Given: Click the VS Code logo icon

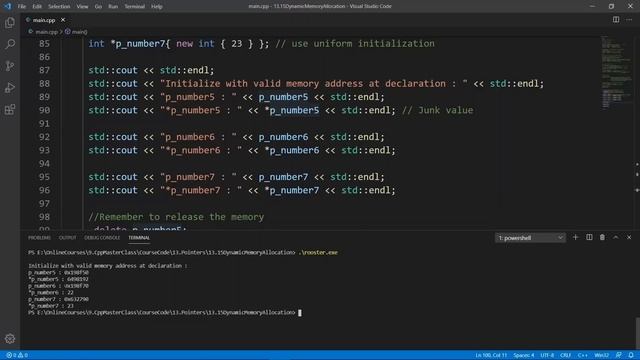Looking at the screenshot, I should pos(7,6).
